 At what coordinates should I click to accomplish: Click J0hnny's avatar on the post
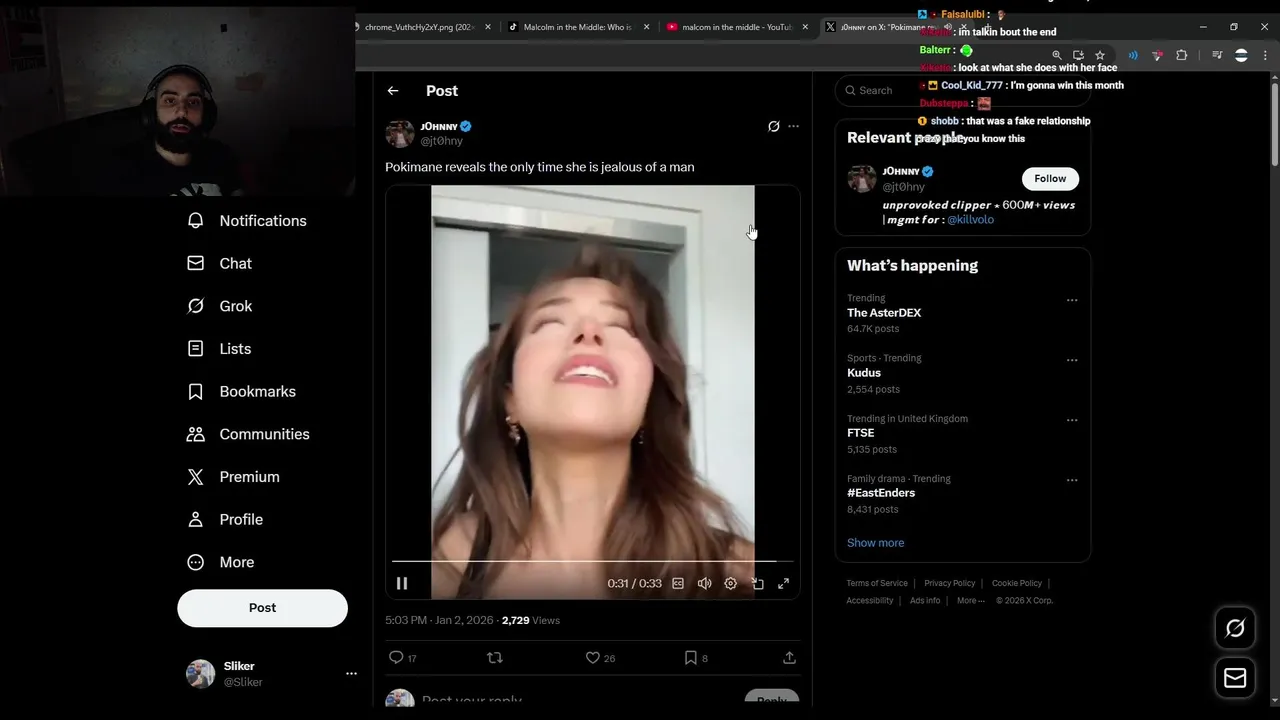pyautogui.click(x=400, y=134)
